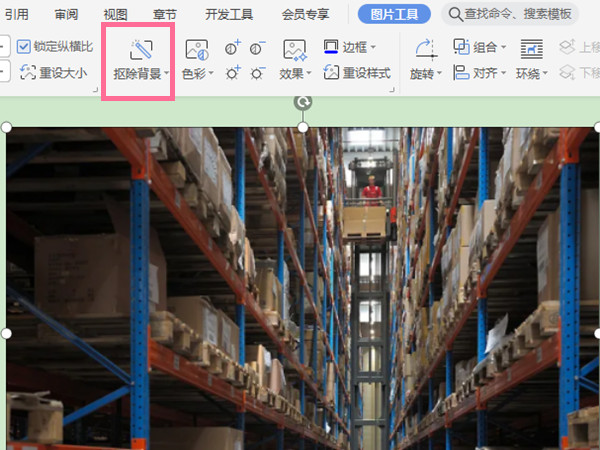Image resolution: width=600 pixels, height=450 pixels.
Task: Expand the 对齐 dropdown arrow
Action: coord(503,73)
